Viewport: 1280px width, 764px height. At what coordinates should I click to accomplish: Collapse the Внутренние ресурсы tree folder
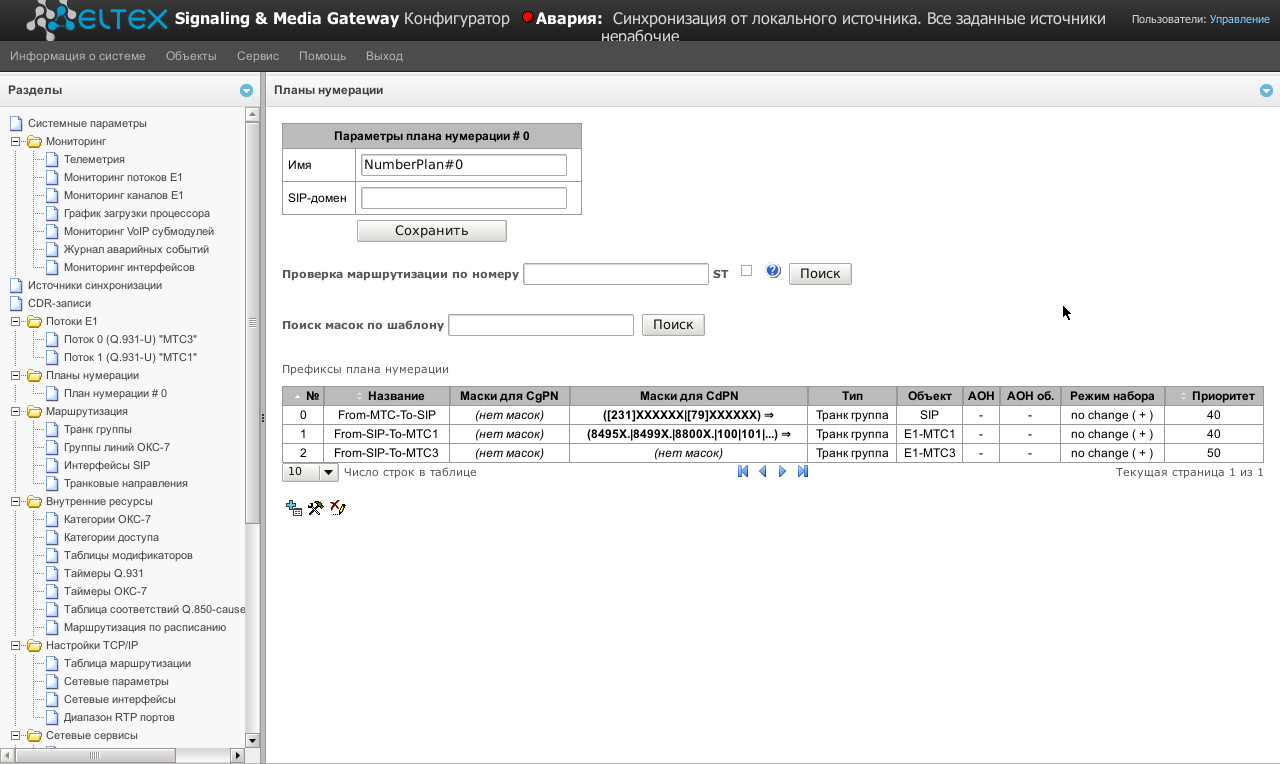point(16,501)
